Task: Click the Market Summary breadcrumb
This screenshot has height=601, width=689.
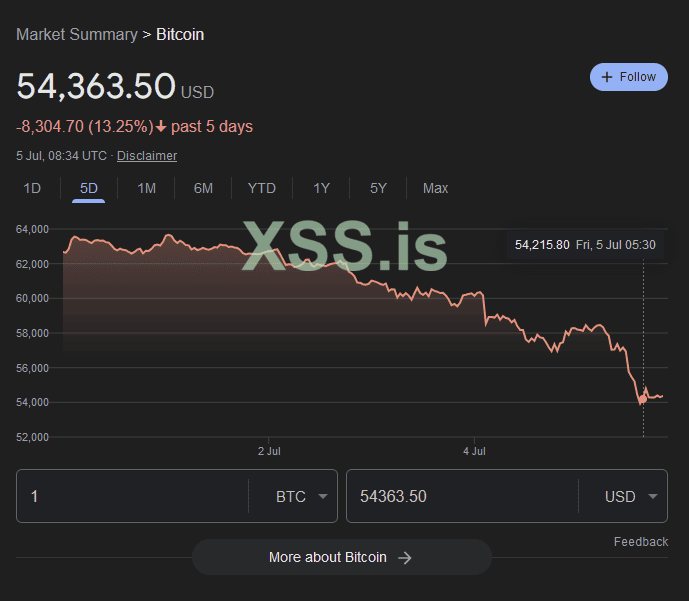Action: [77, 35]
